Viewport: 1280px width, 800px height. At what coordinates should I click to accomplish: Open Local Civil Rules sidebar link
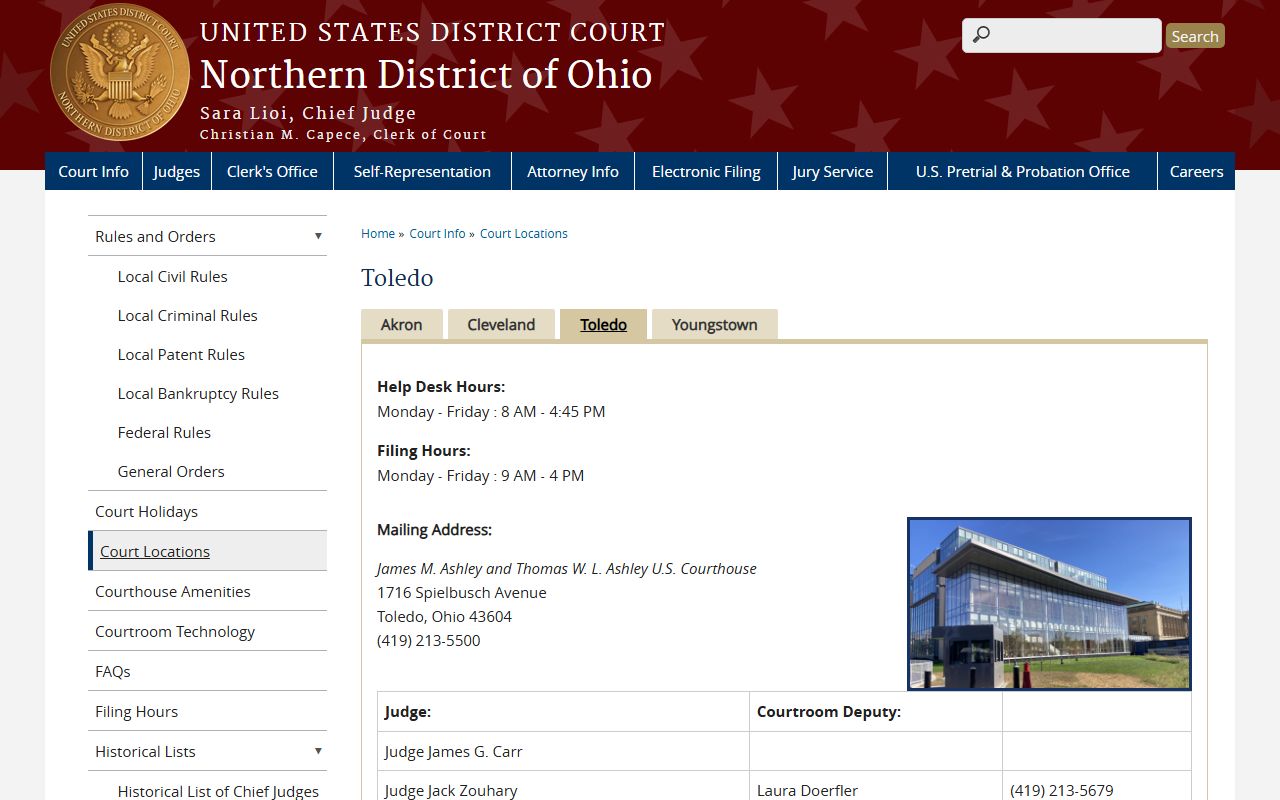tap(172, 276)
